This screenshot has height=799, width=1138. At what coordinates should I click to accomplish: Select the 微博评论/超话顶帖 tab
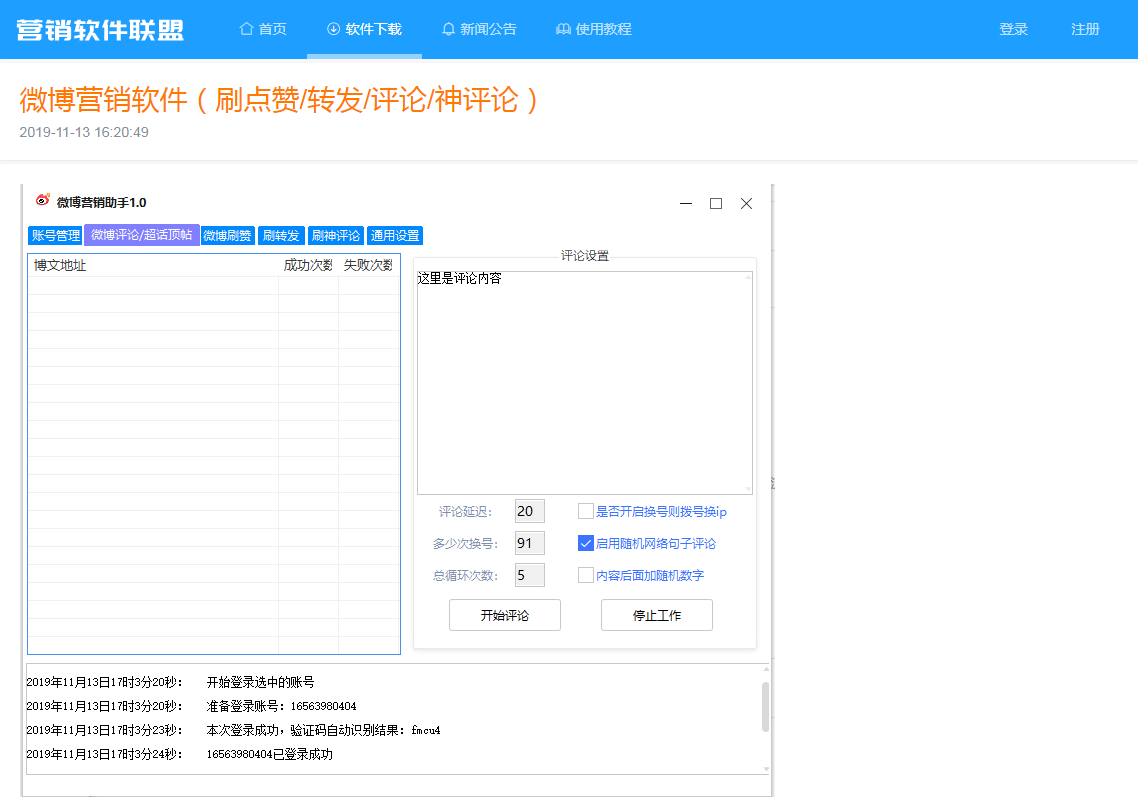point(142,235)
